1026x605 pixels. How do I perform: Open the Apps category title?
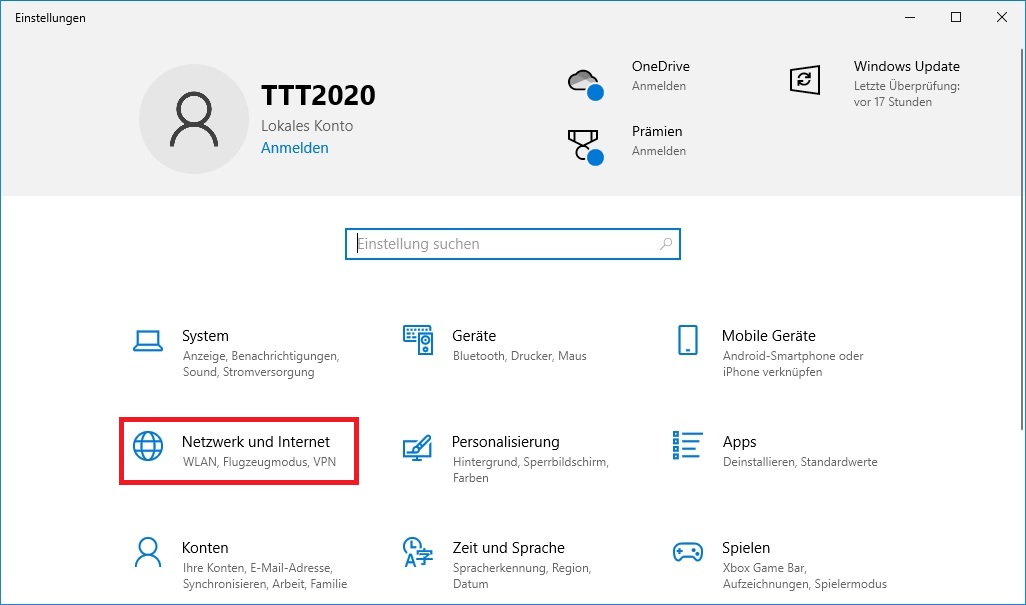coord(739,442)
